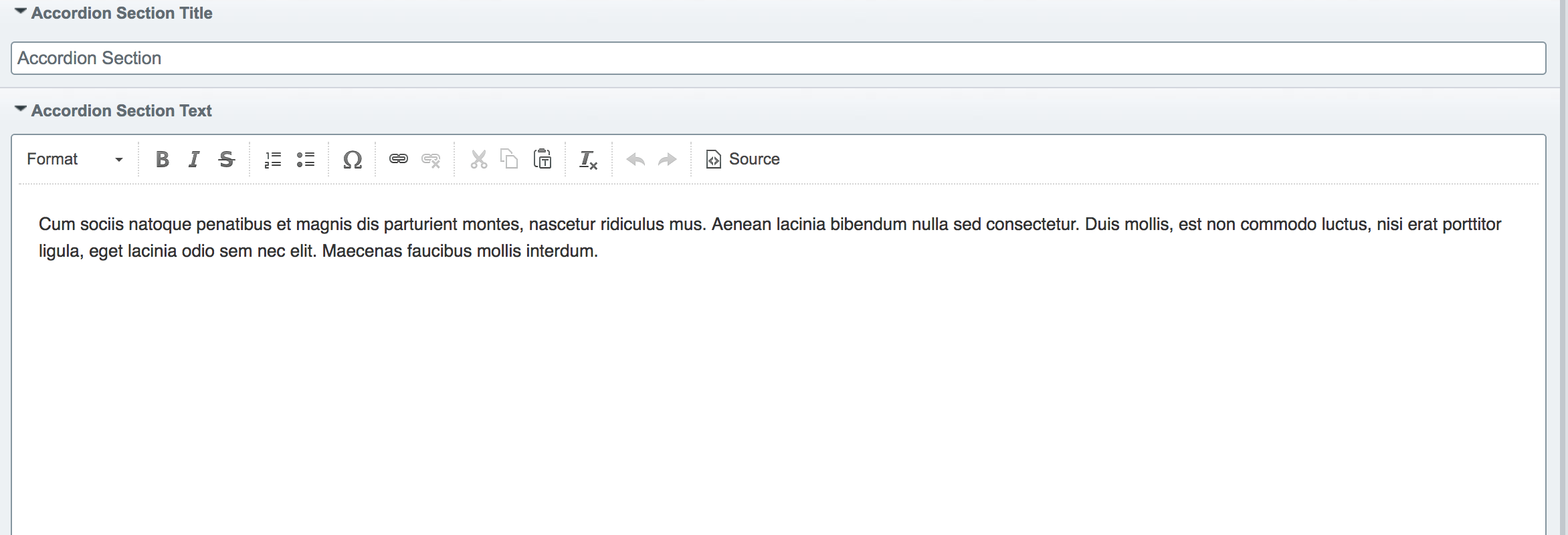1568x535 pixels.
Task: Click the Unlink icon
Action: 431,159
